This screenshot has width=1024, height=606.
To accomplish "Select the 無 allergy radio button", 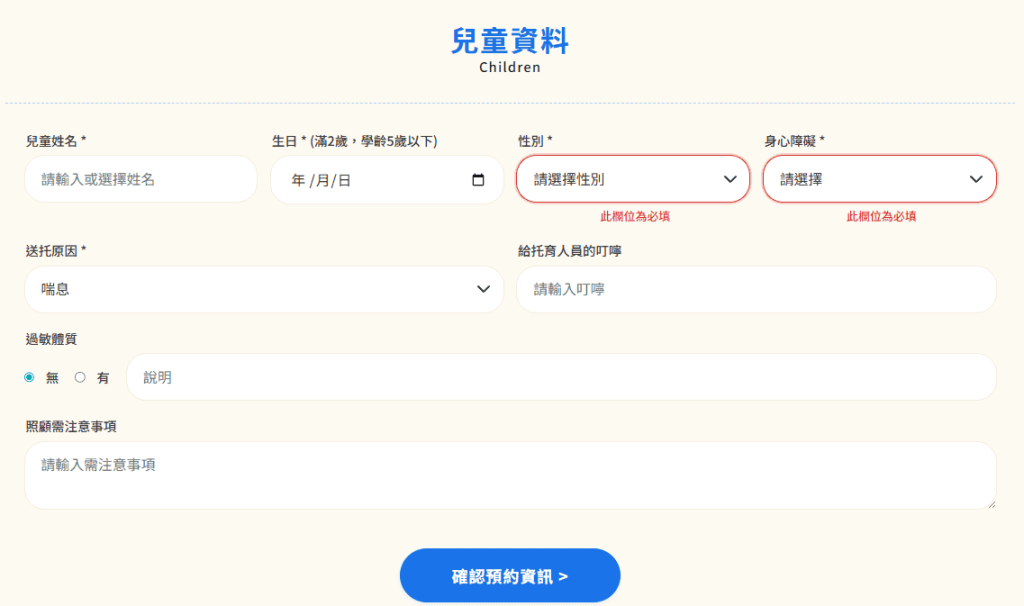I will tap(30, 377).
